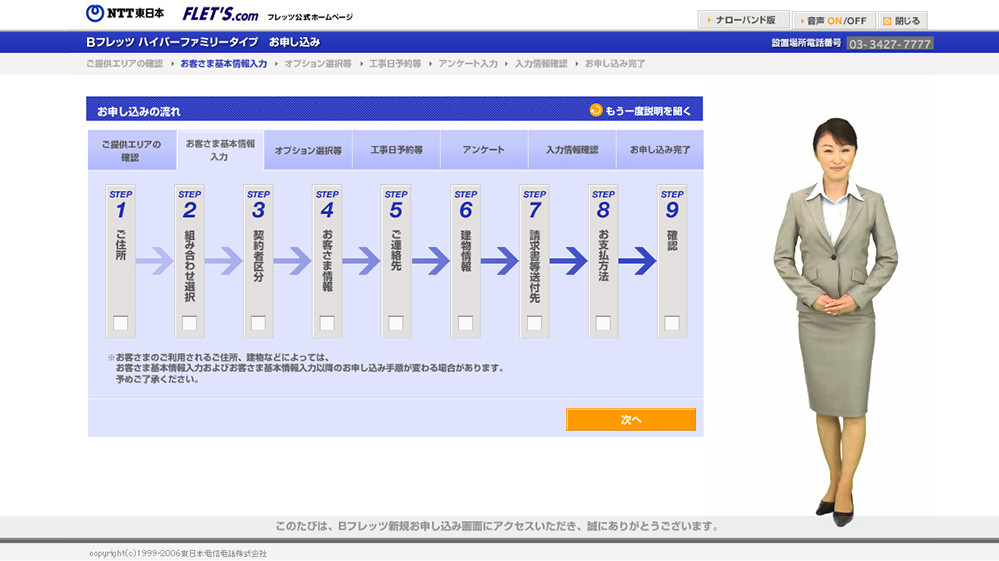Check the STEP 6 建物情報 checkbox

(466, 323)
